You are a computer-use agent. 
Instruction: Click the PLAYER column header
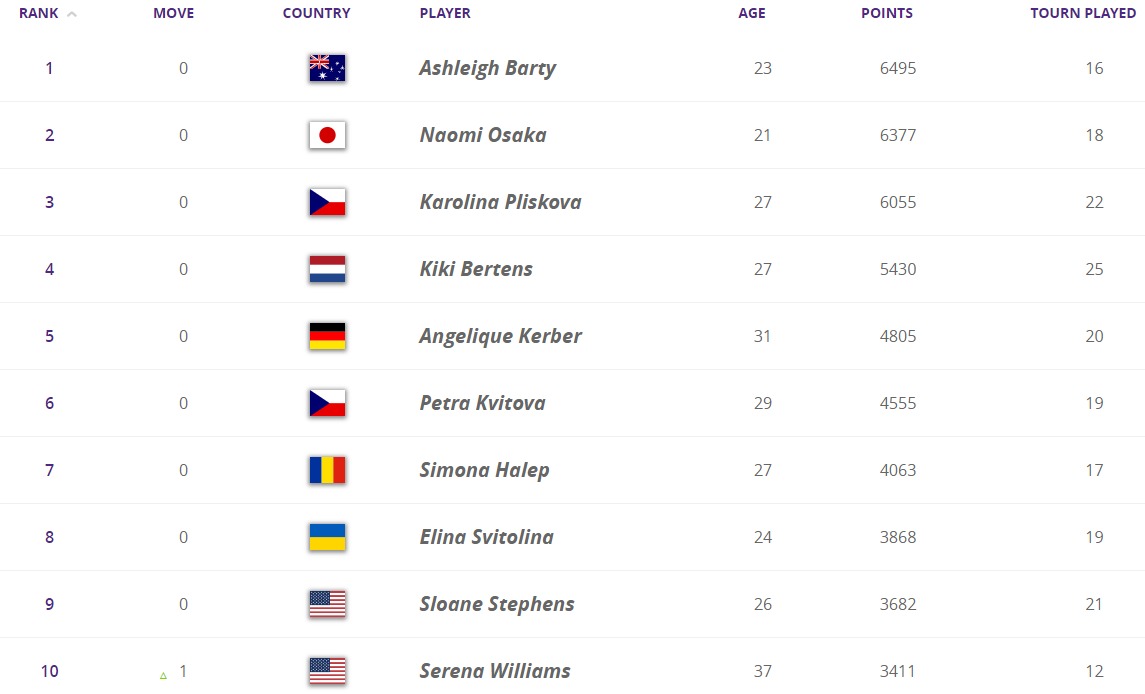coord(445,13)
